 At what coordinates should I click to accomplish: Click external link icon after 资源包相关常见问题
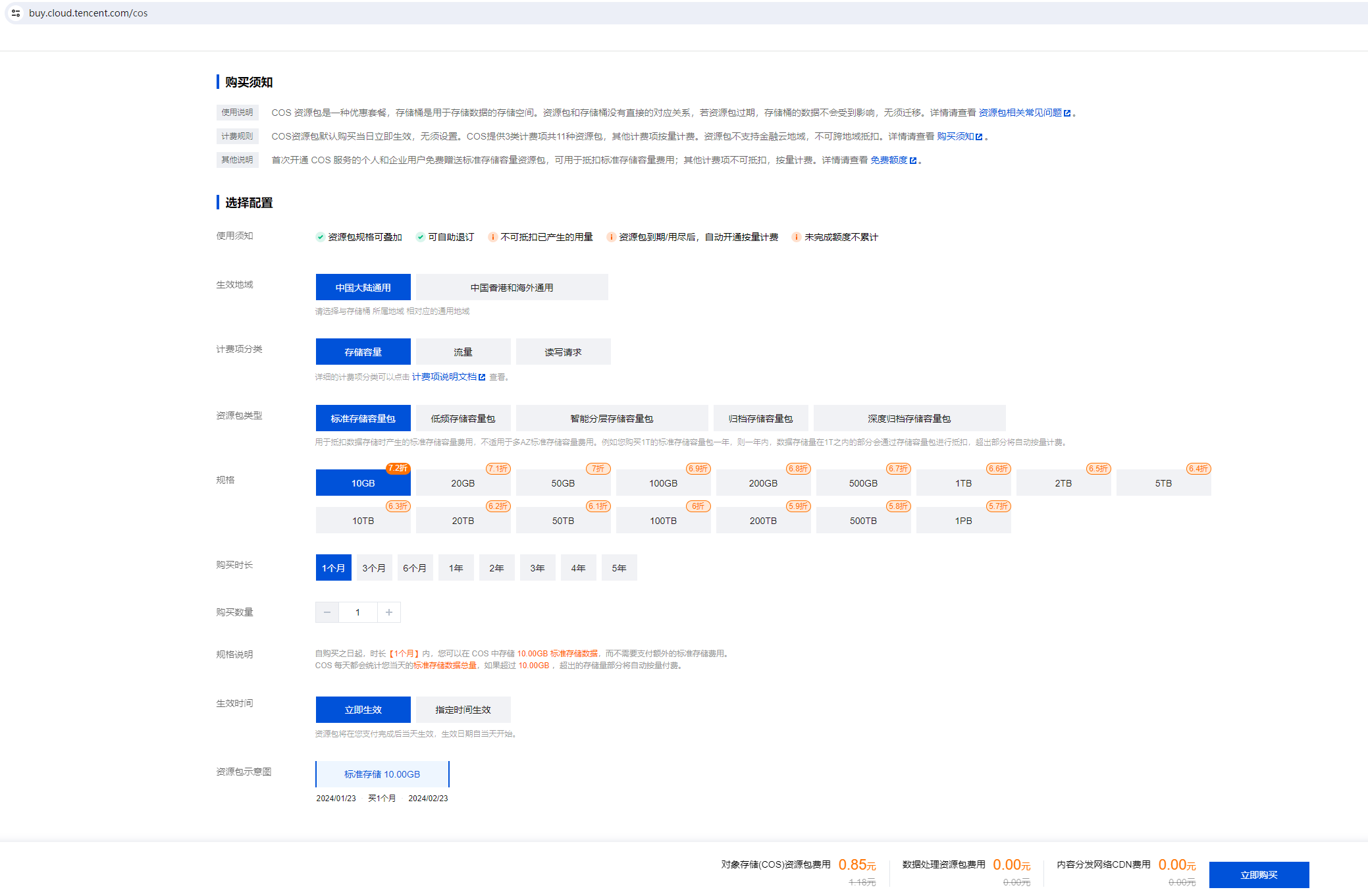pyautogui.click(x=1067, y=113)
